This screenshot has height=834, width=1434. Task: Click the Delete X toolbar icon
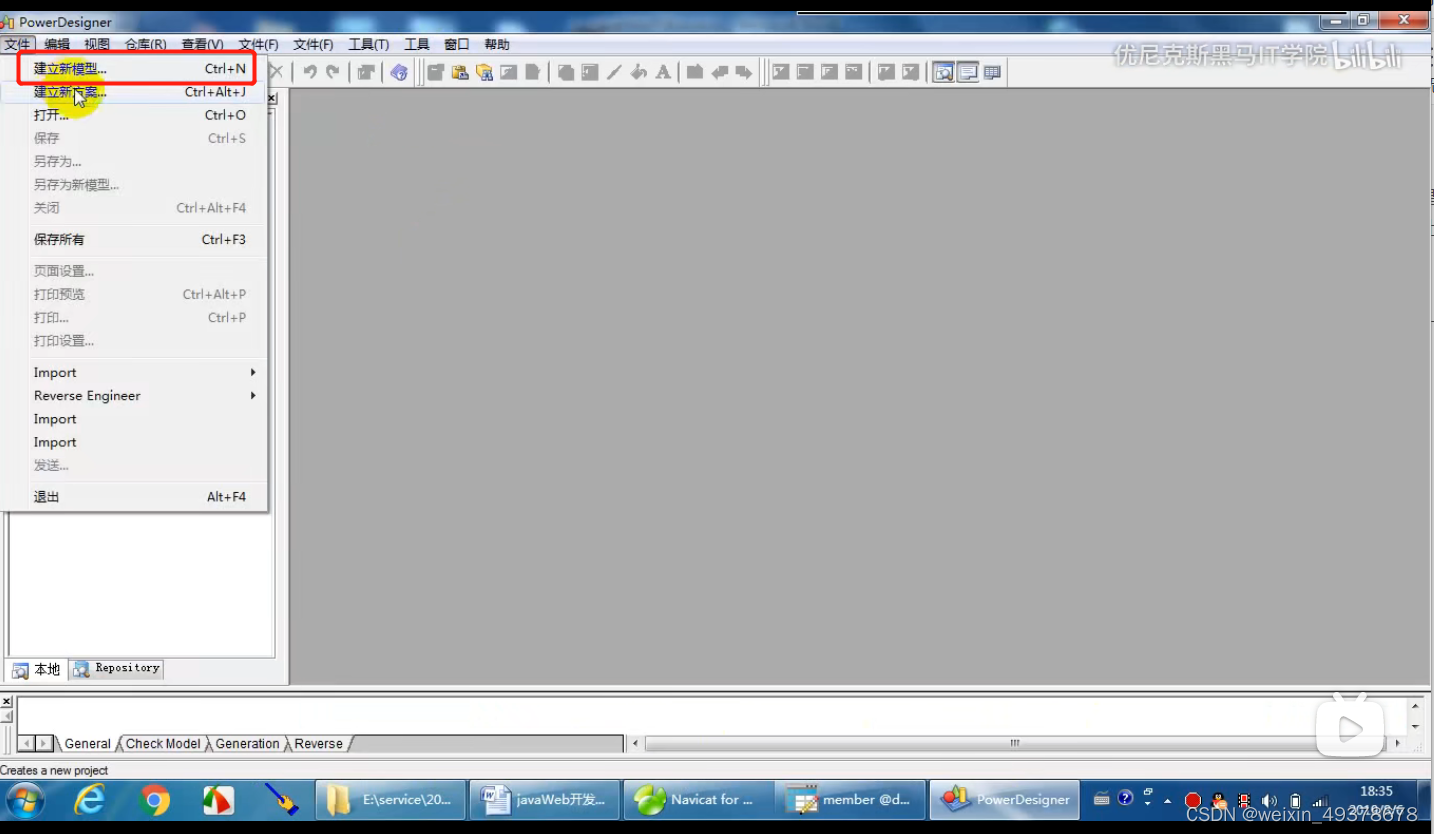[277, 72]
